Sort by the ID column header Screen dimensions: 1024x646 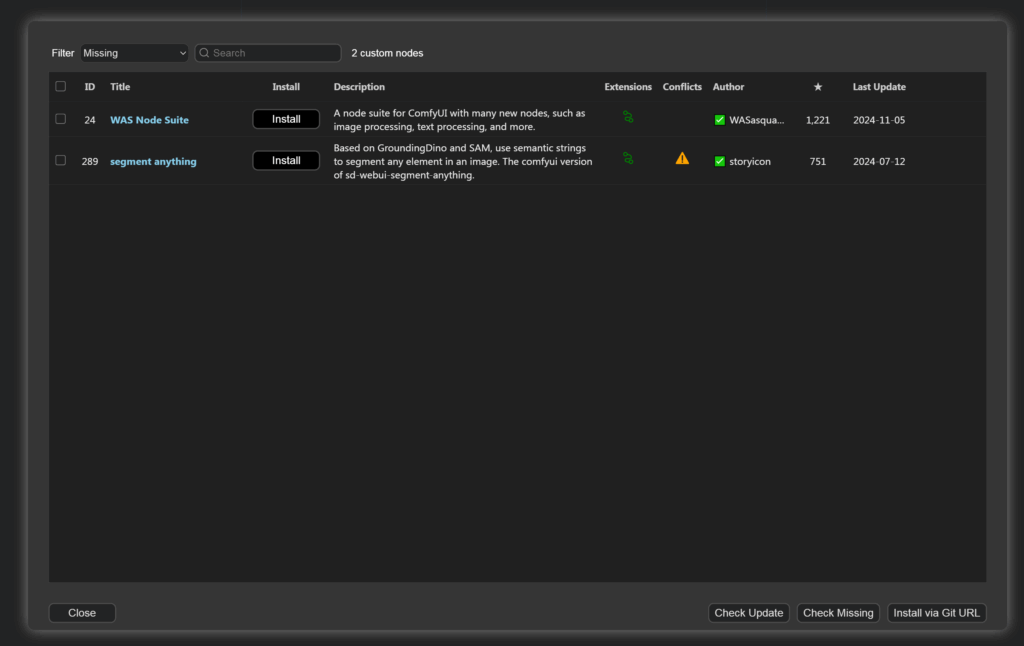[x=89, y=87]
